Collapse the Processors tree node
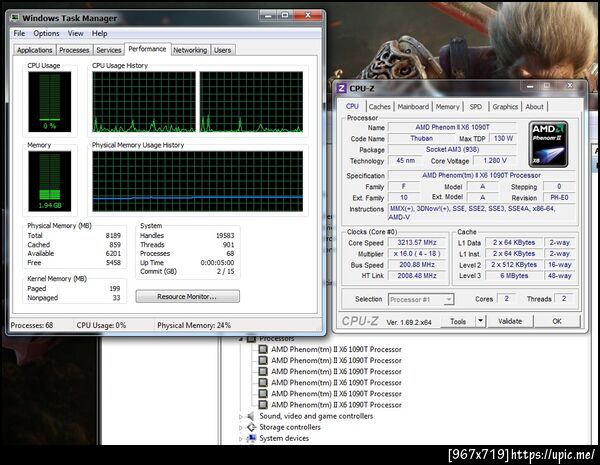This screenshot has height=465, width=600. pos(241,339)
